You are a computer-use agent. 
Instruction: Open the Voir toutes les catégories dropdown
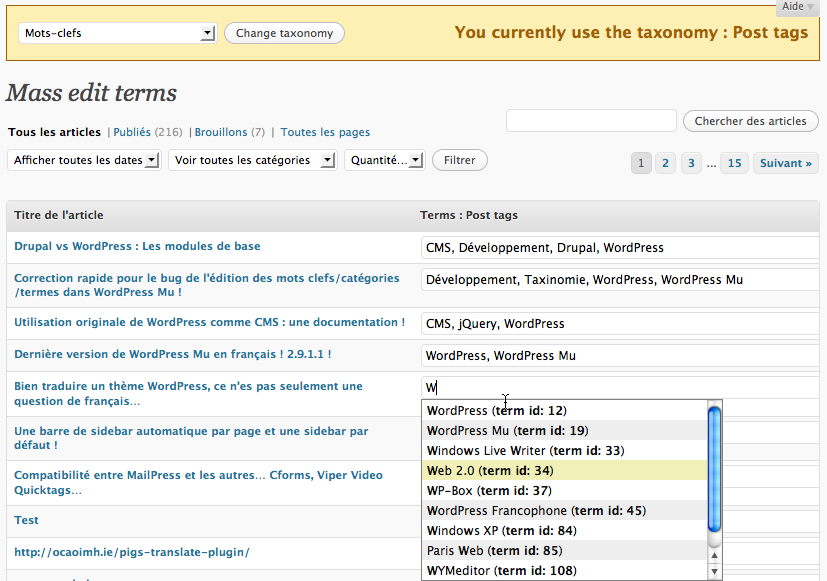251,160
